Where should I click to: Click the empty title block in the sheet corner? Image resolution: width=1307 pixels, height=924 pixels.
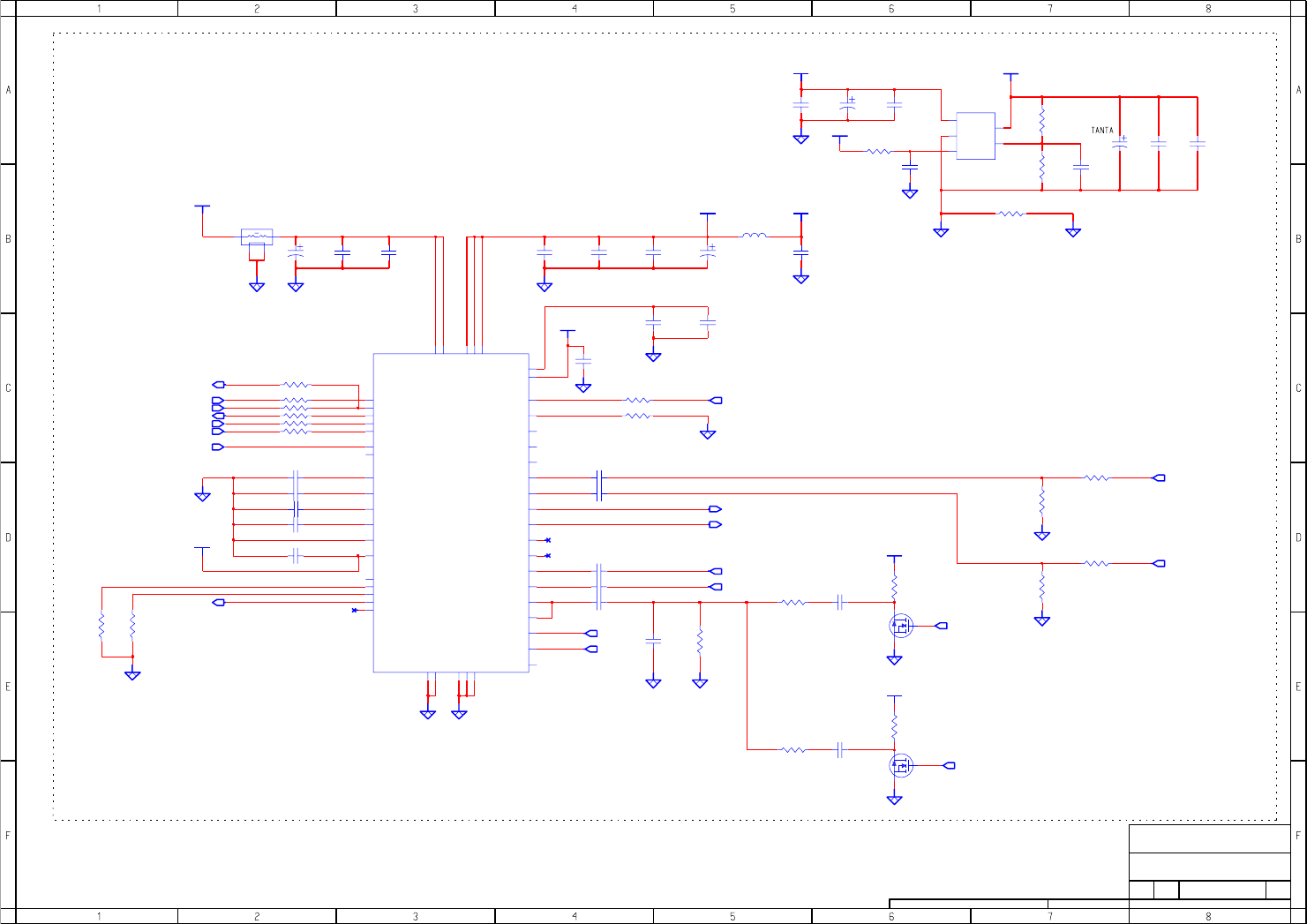tap(1210, 862)
